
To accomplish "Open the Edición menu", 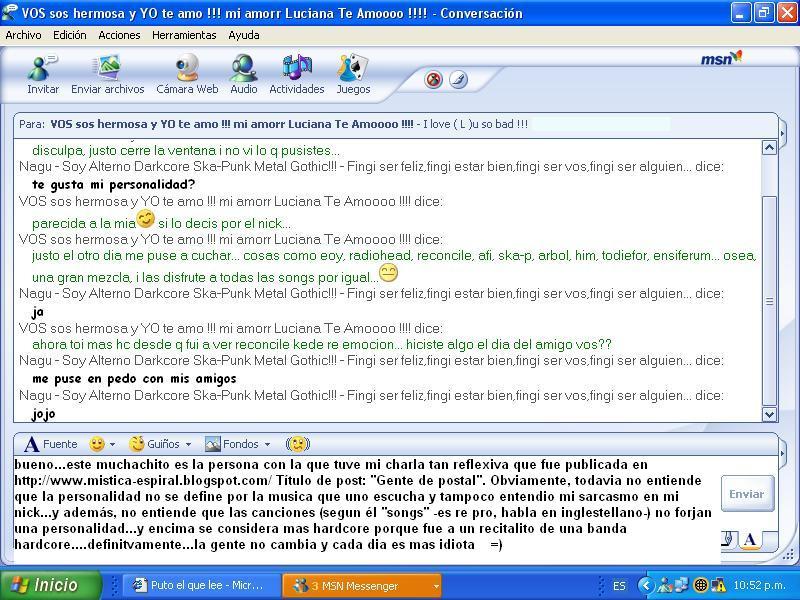I will pos(69,35).
